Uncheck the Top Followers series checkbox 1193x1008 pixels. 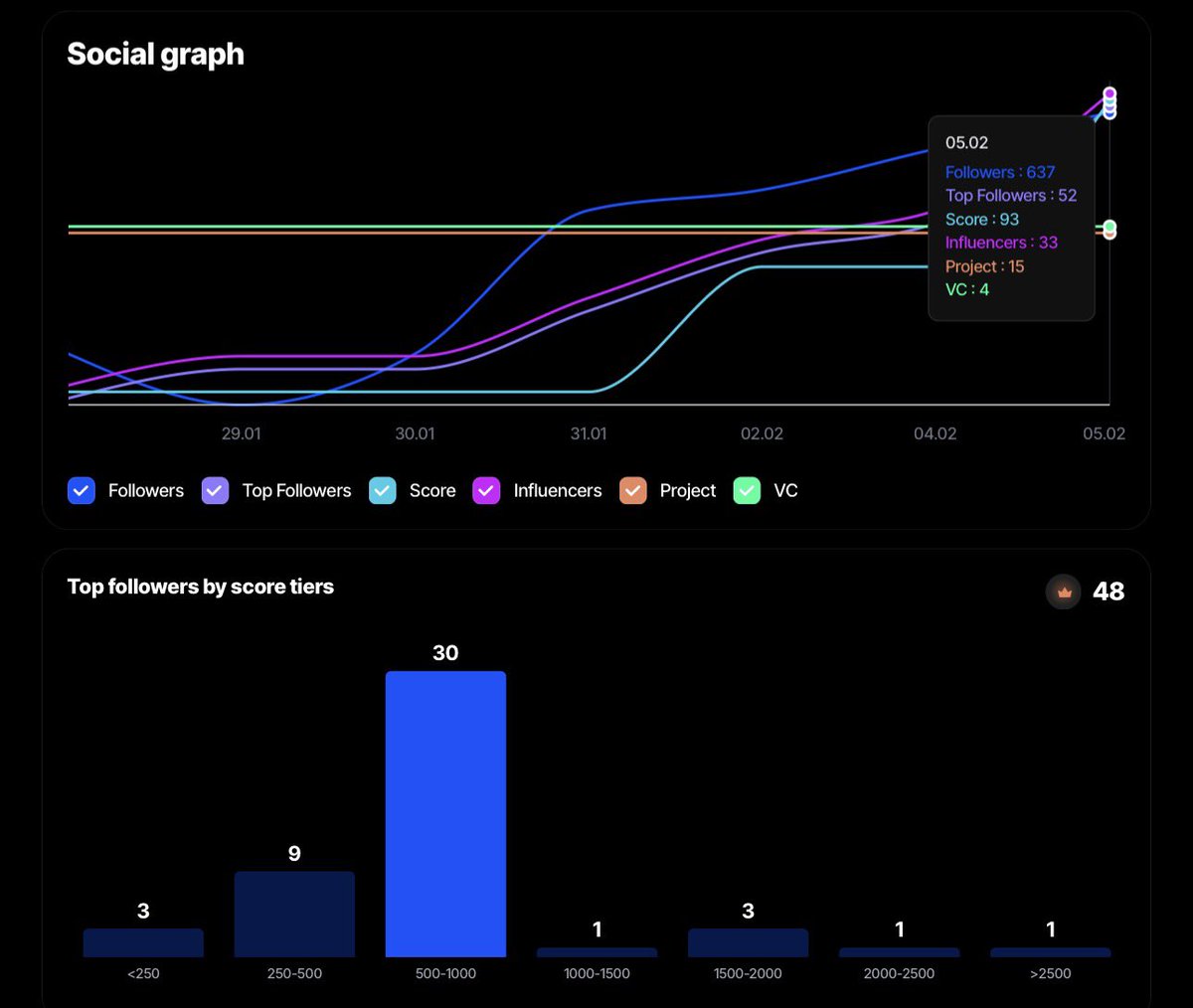point(215,490)
